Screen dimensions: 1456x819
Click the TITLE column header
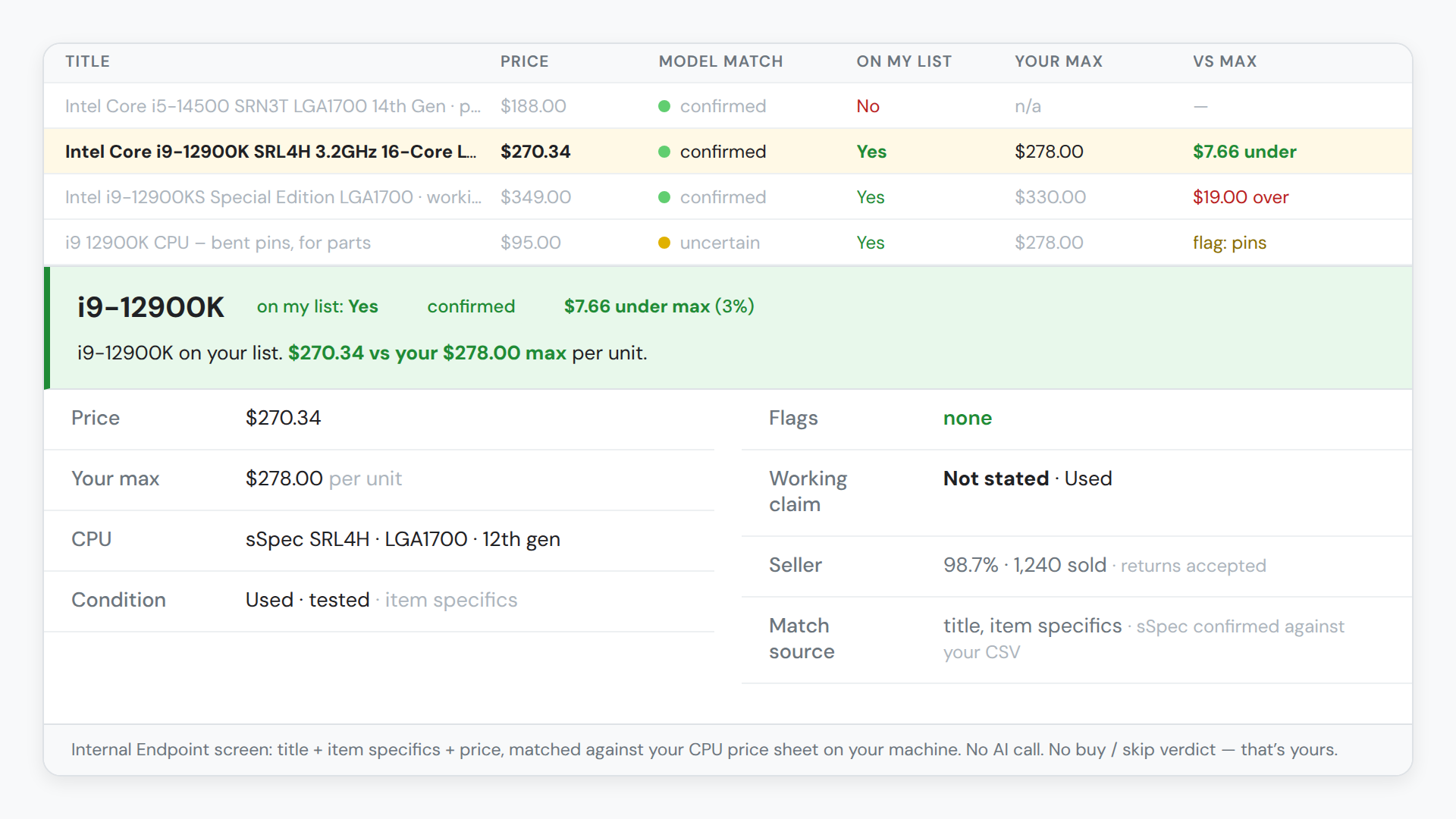(x=87, y=61)
